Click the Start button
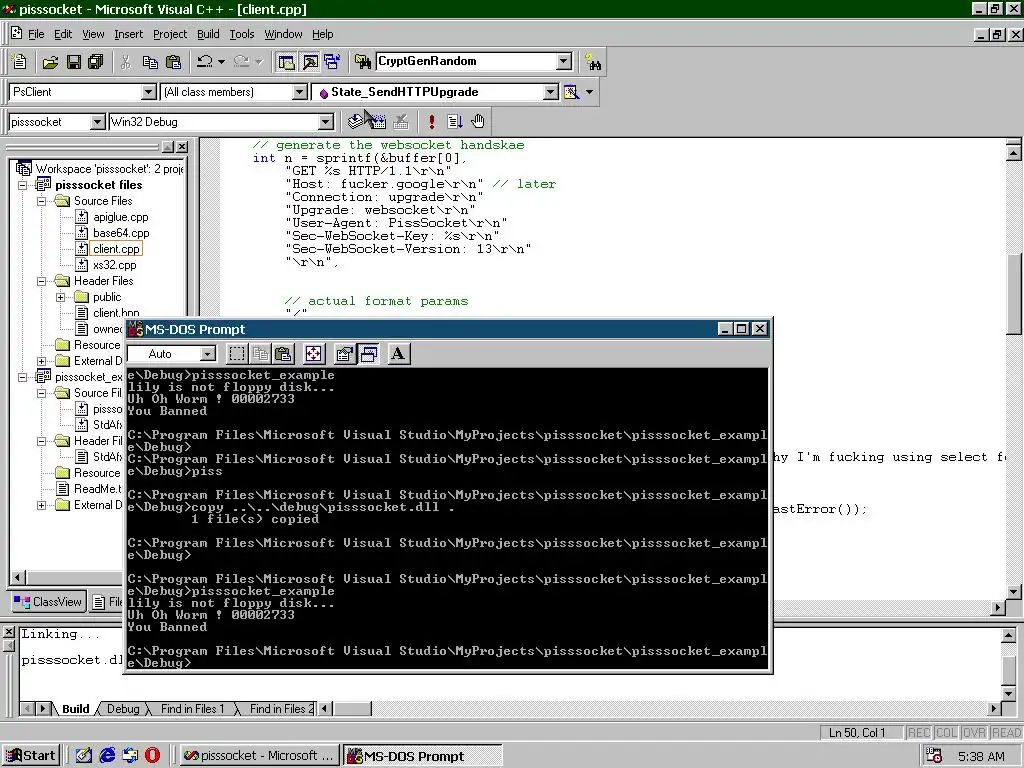Viewport: 1024px width, 768px height. pyautogui.click(x=31, y=756)
